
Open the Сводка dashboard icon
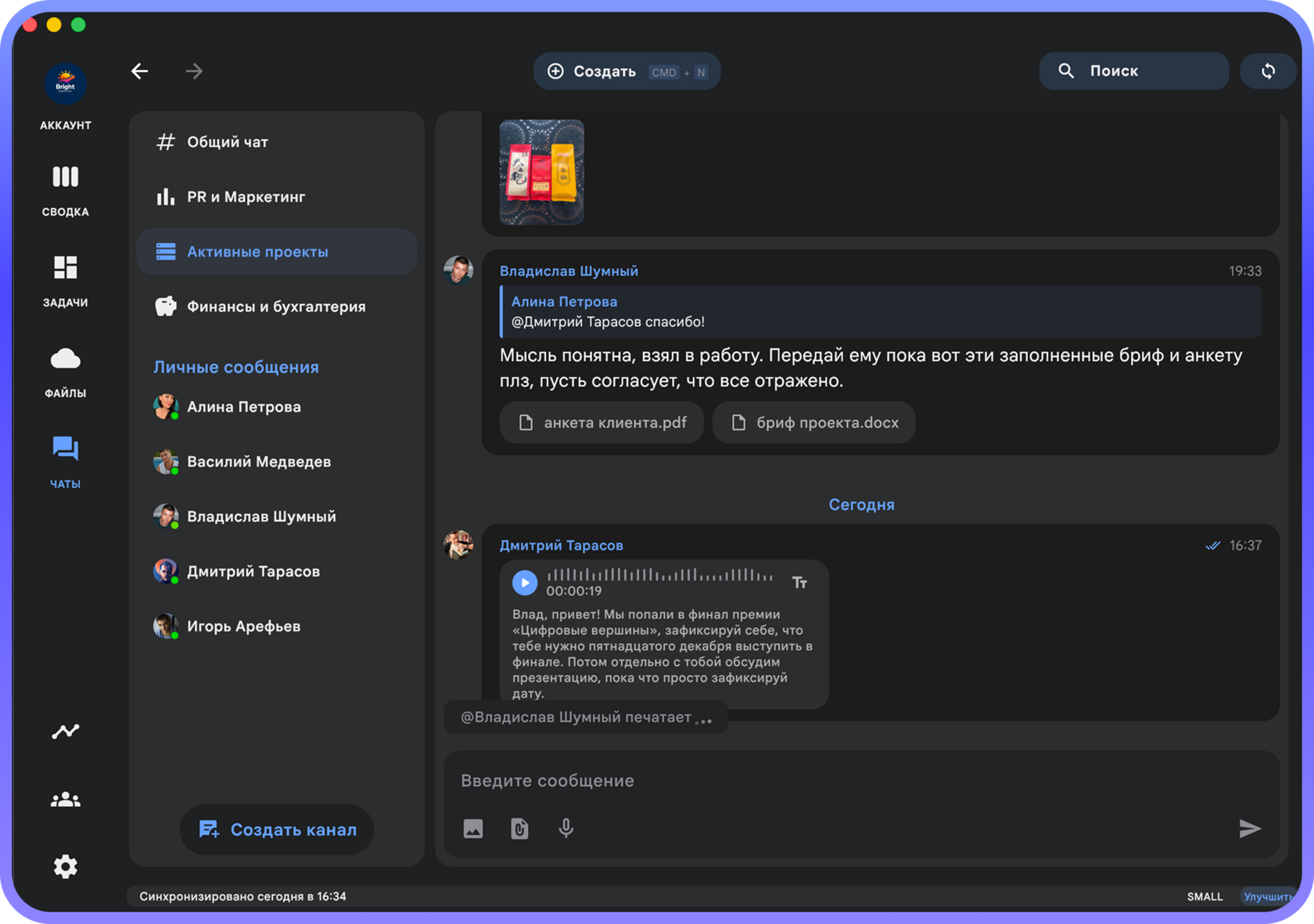tap(65, 177)
